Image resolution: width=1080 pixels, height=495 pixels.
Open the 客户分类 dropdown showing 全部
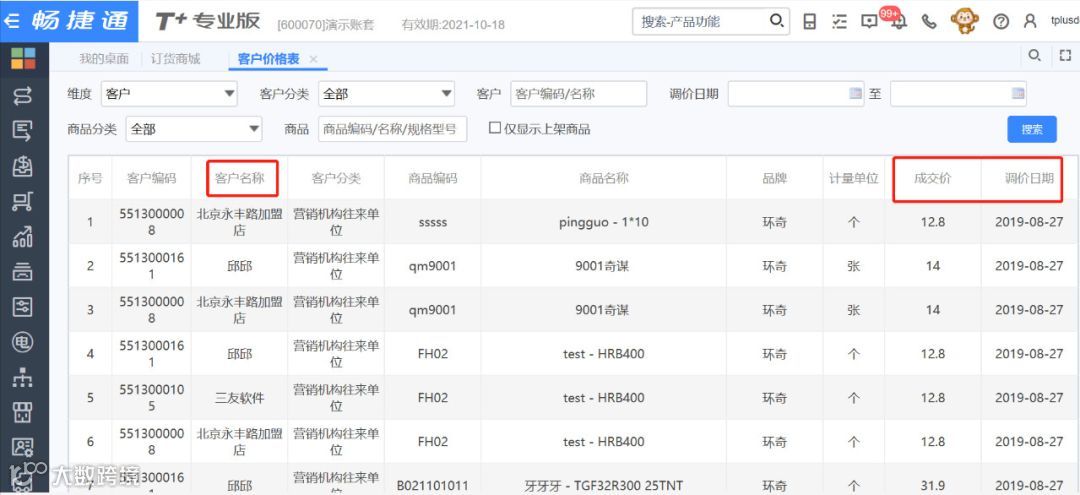click(386, 94)
